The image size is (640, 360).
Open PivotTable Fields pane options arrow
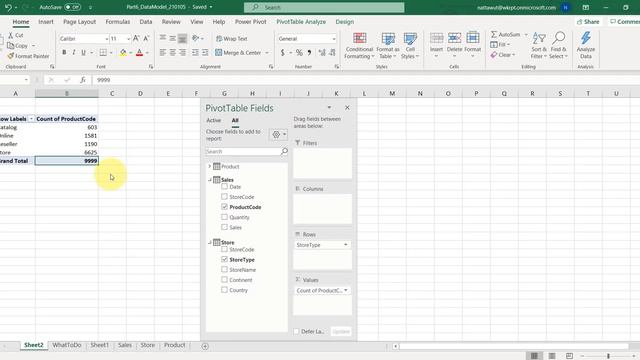[329, 107]
